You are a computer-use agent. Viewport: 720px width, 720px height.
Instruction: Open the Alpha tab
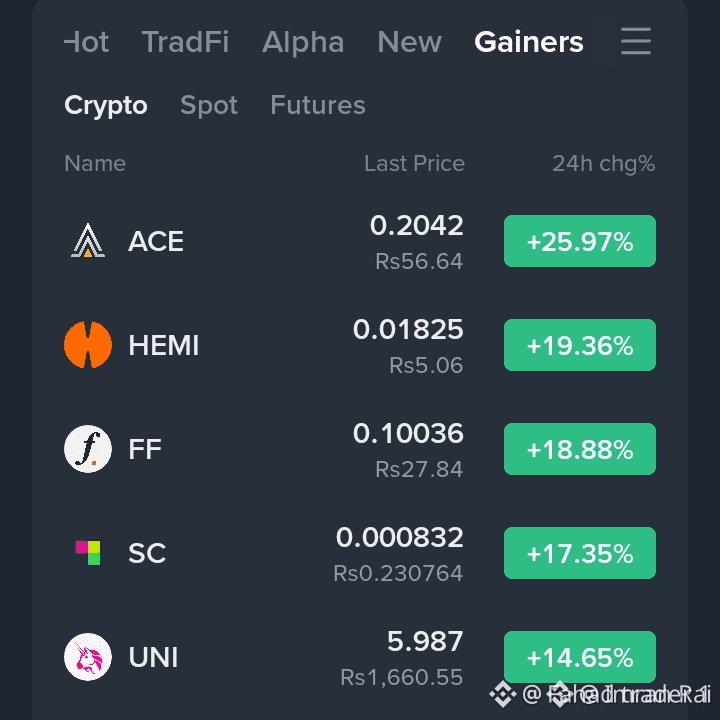point(303,42)
